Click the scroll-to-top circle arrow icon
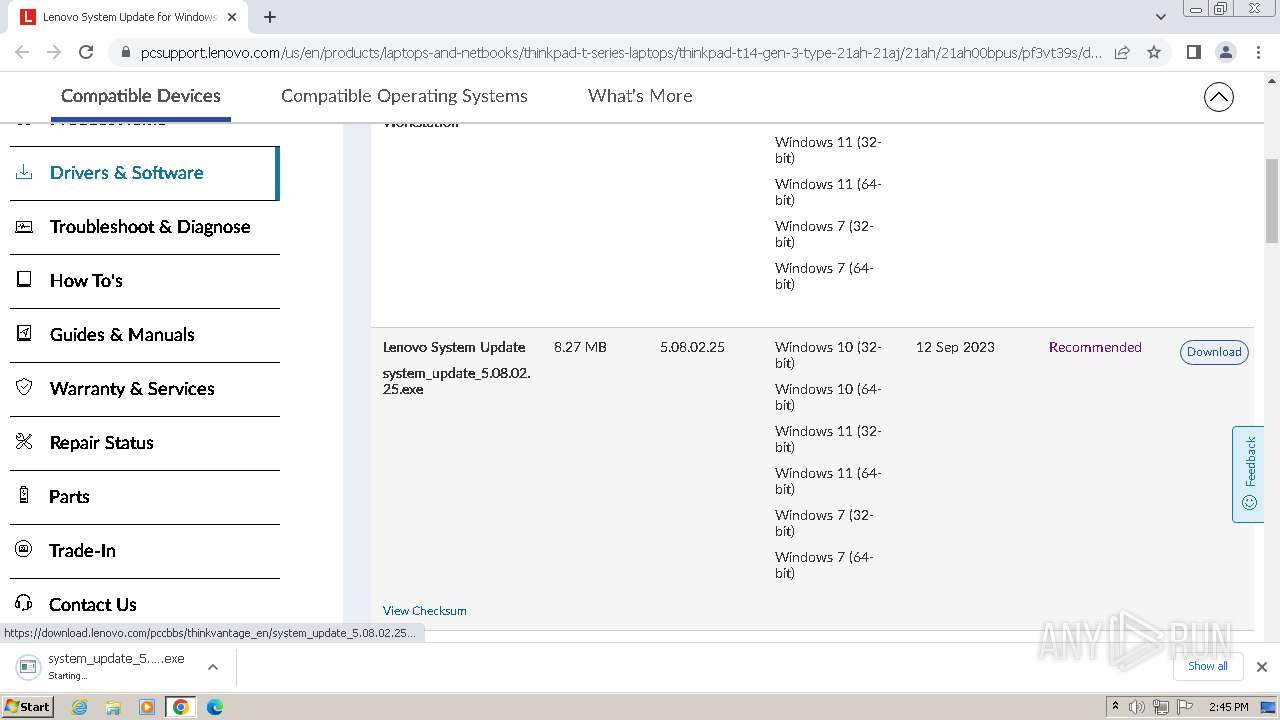The image size is (1280, 720). [x=1218, y=97]
